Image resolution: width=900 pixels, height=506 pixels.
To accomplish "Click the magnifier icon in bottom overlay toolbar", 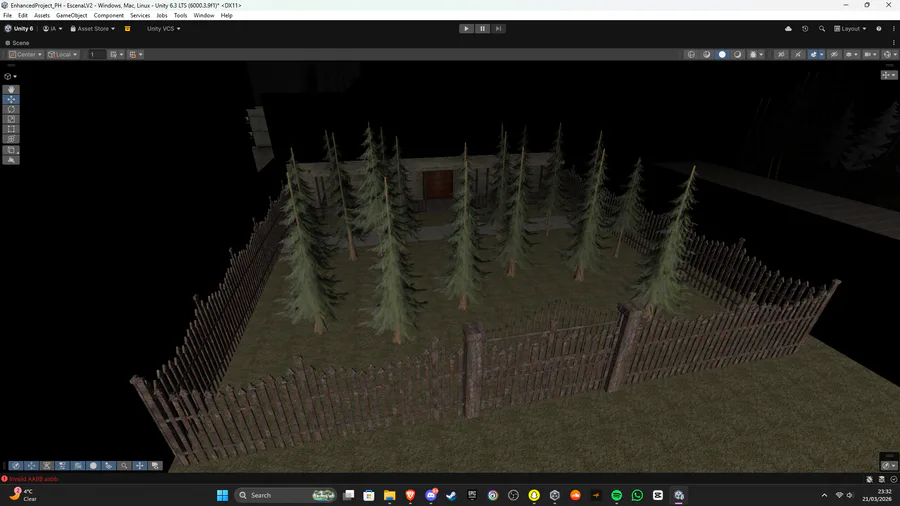I will coord(124,466).
